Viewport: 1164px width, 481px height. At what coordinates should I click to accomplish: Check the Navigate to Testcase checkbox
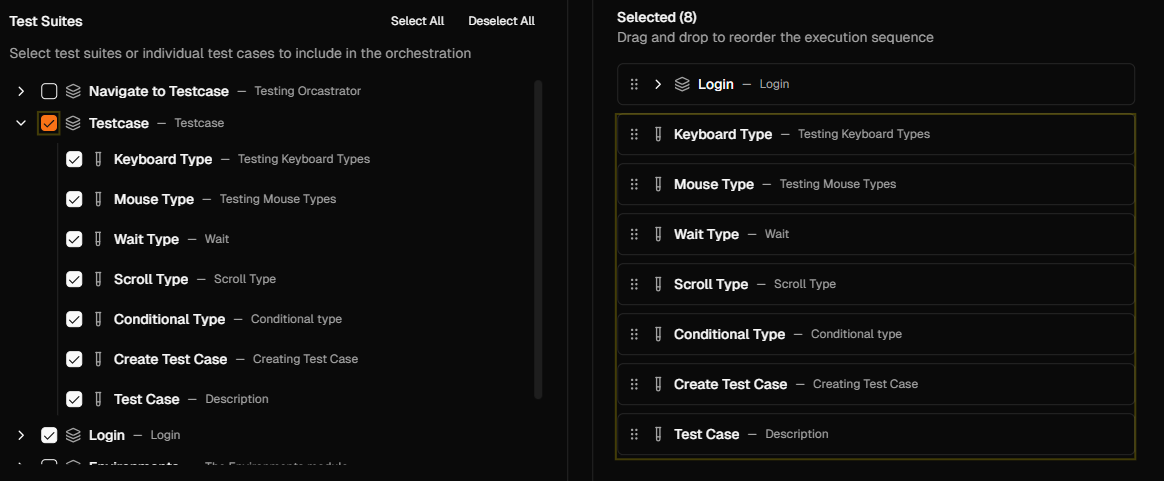point(49,91)
